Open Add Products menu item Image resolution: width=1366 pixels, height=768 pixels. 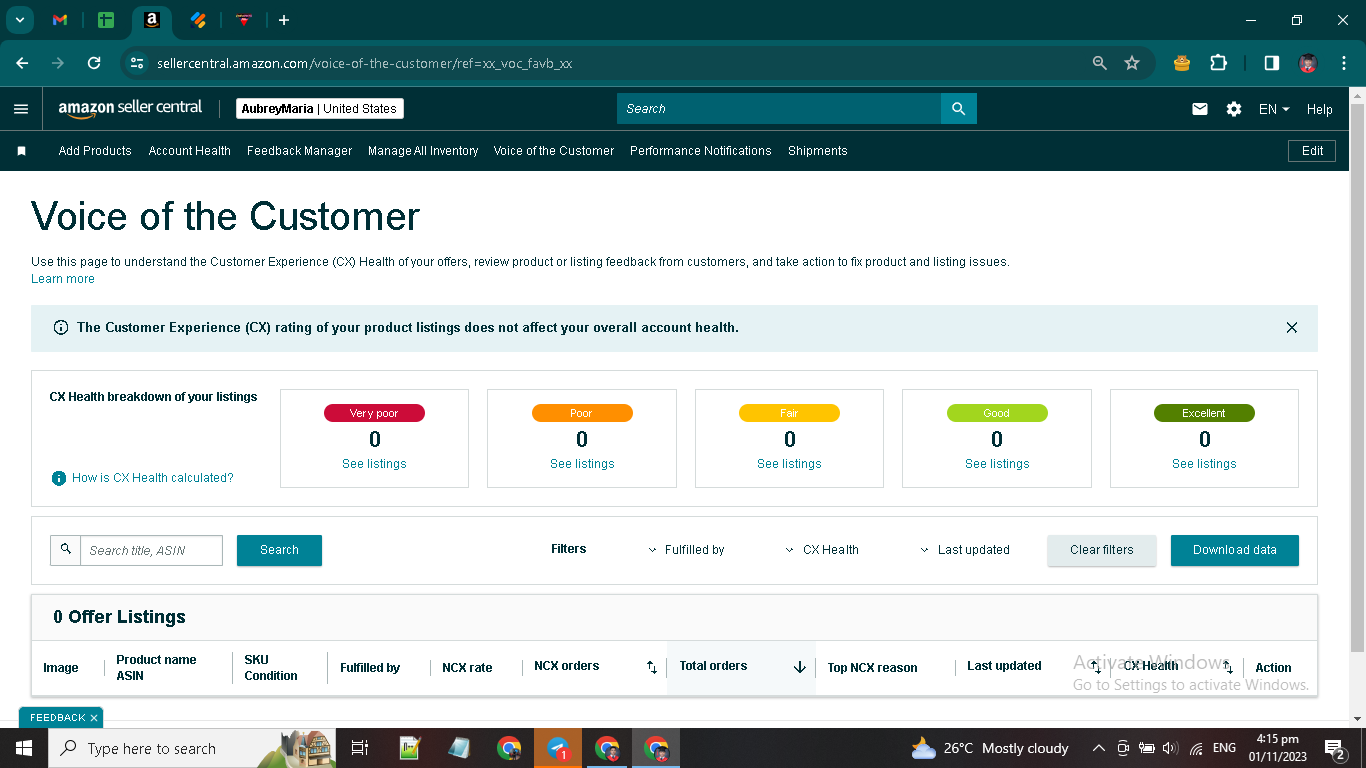click(x=95, y=151)
